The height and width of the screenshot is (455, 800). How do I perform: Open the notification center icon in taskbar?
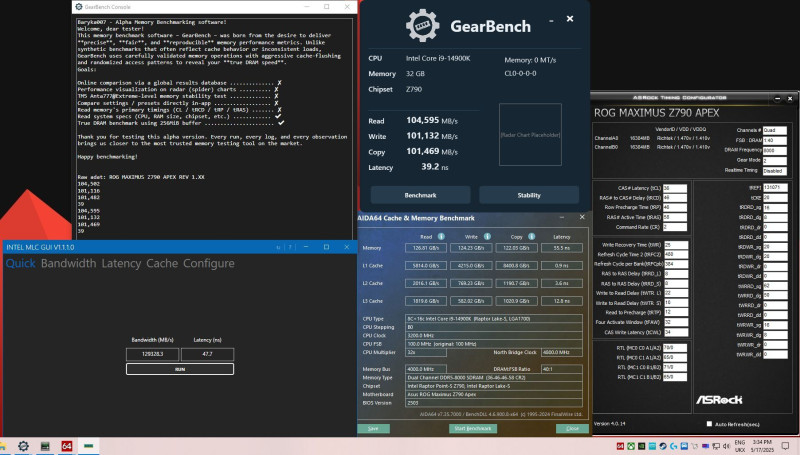click(785, 446)
